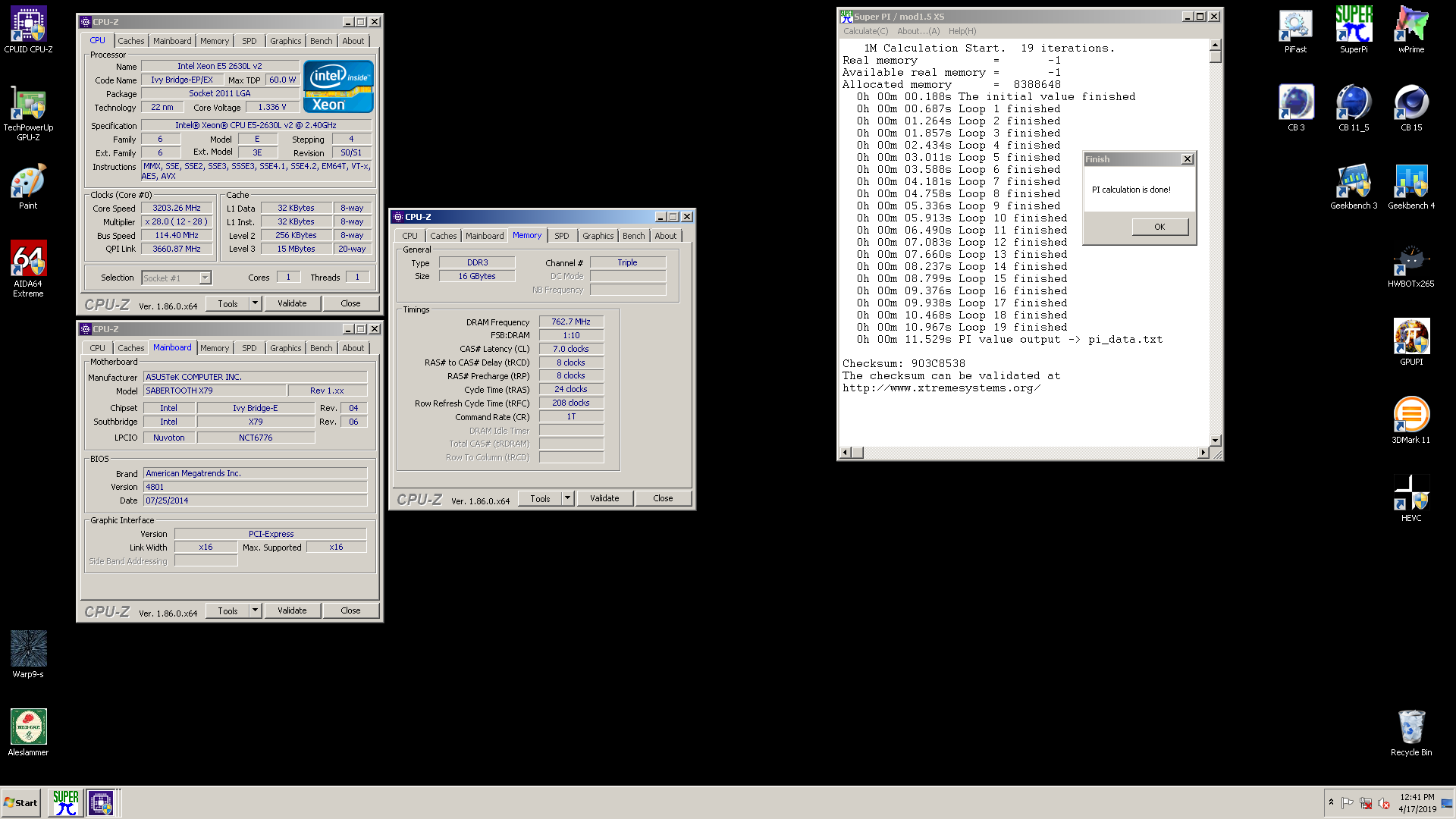Expand Tools arrow in Memory CPU-Z window
This screenshot has width=1456, height=819.
(568, 498)
